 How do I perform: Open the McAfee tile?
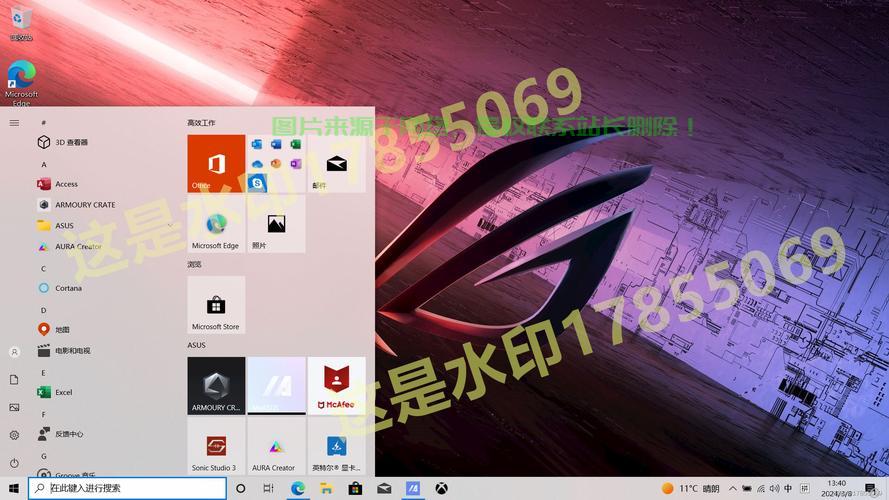point(337,385)
